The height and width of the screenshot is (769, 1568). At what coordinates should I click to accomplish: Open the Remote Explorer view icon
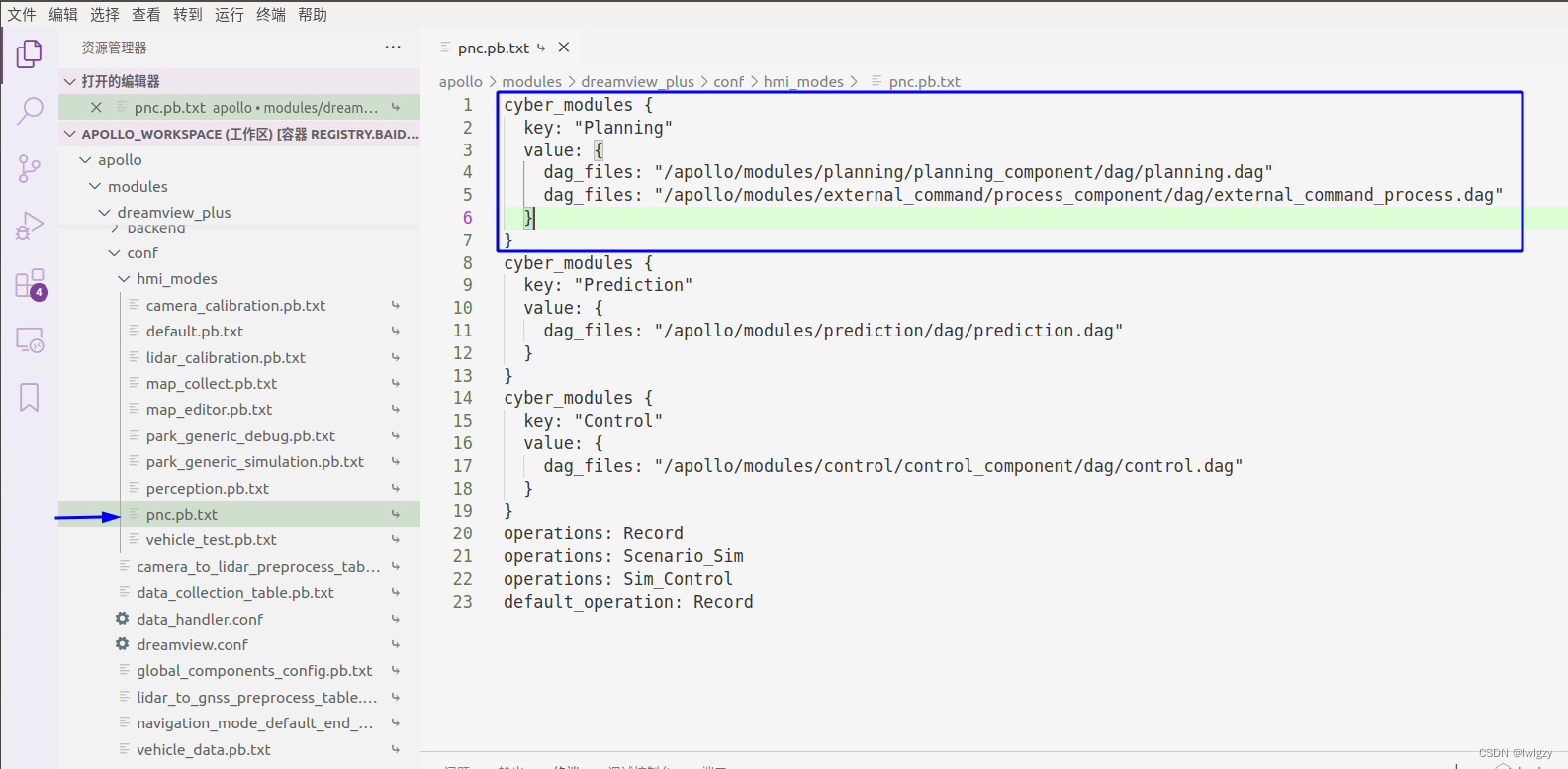click(30, 340)
